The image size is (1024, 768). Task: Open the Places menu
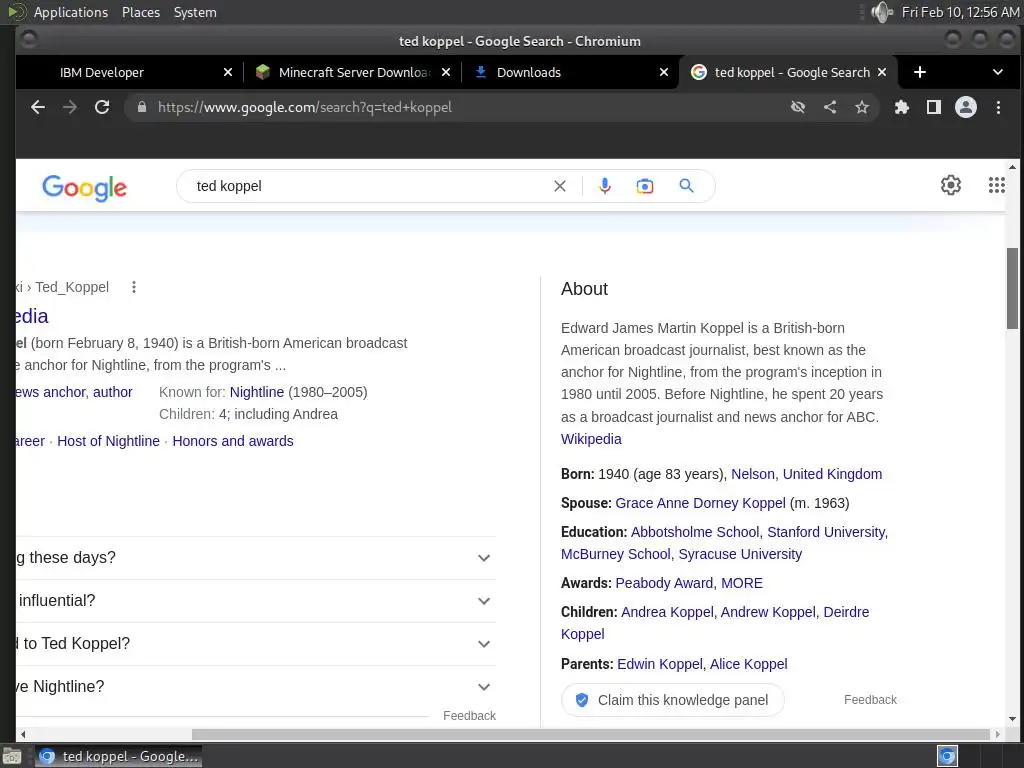pos(140,12)
